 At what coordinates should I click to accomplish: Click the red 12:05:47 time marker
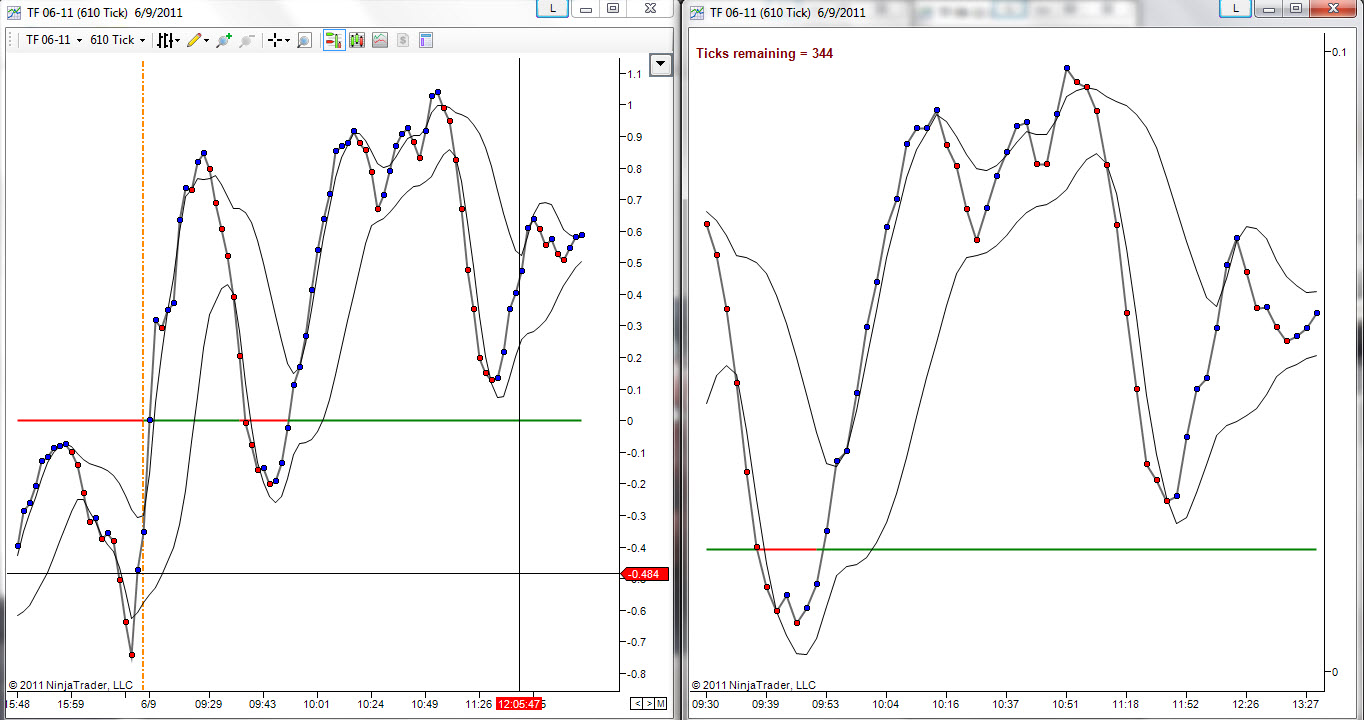pyautogui.click(x=518, y=704)
